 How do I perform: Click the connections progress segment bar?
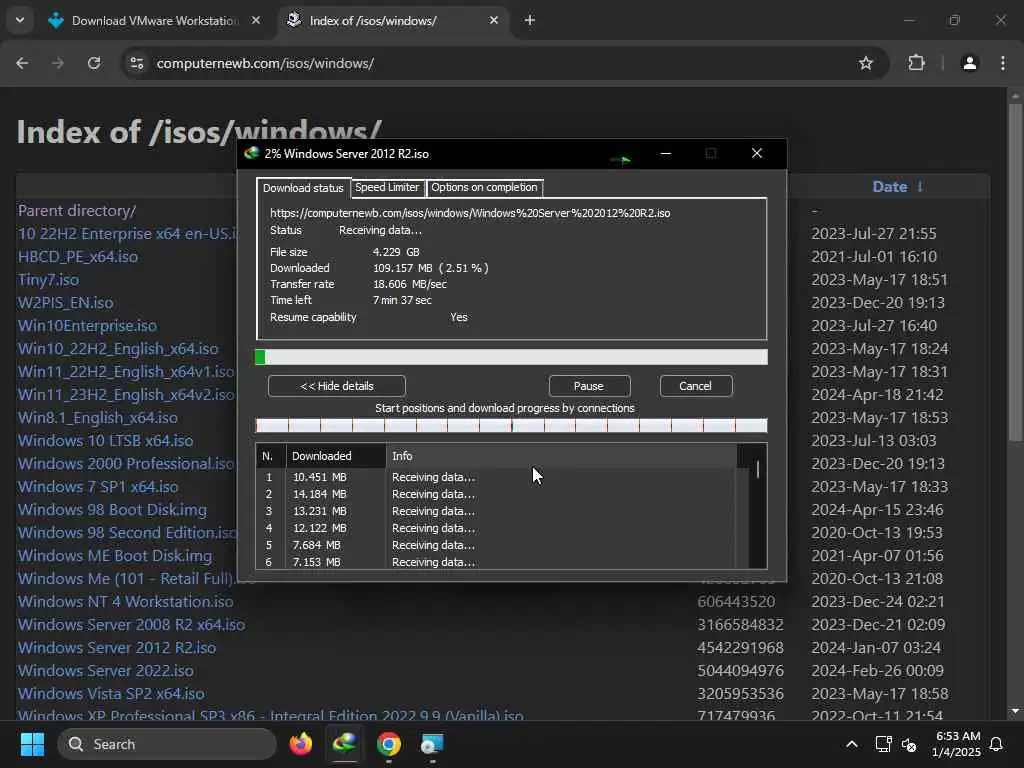click(x=511, y=426)
